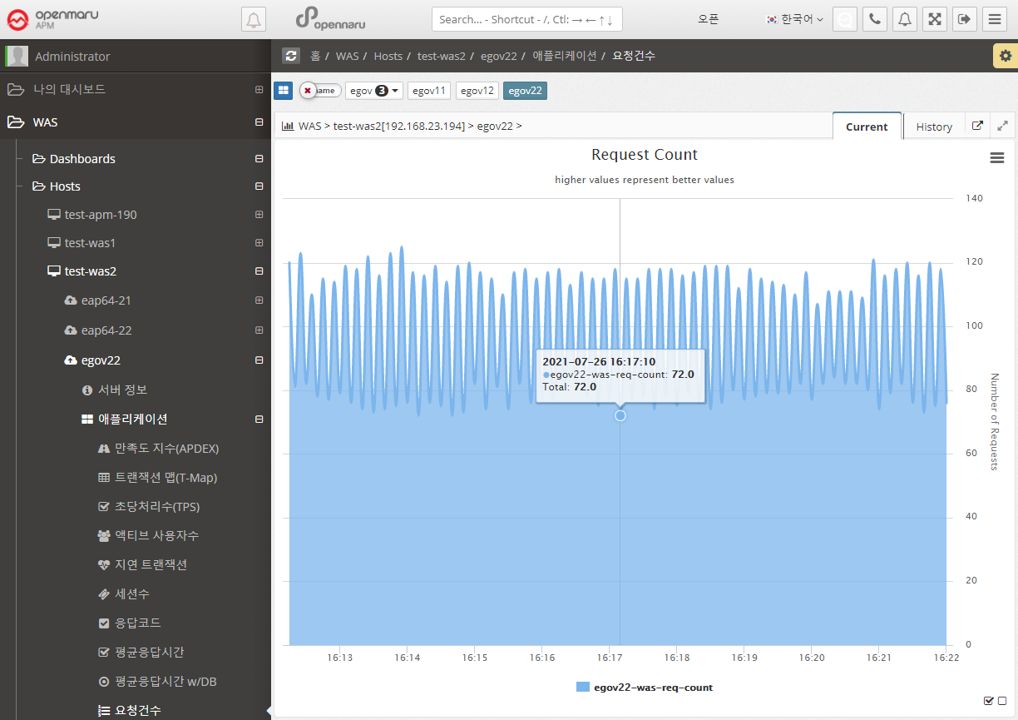
Task: Expand the chart panel with diagonal arrows
Action: 1001,126
